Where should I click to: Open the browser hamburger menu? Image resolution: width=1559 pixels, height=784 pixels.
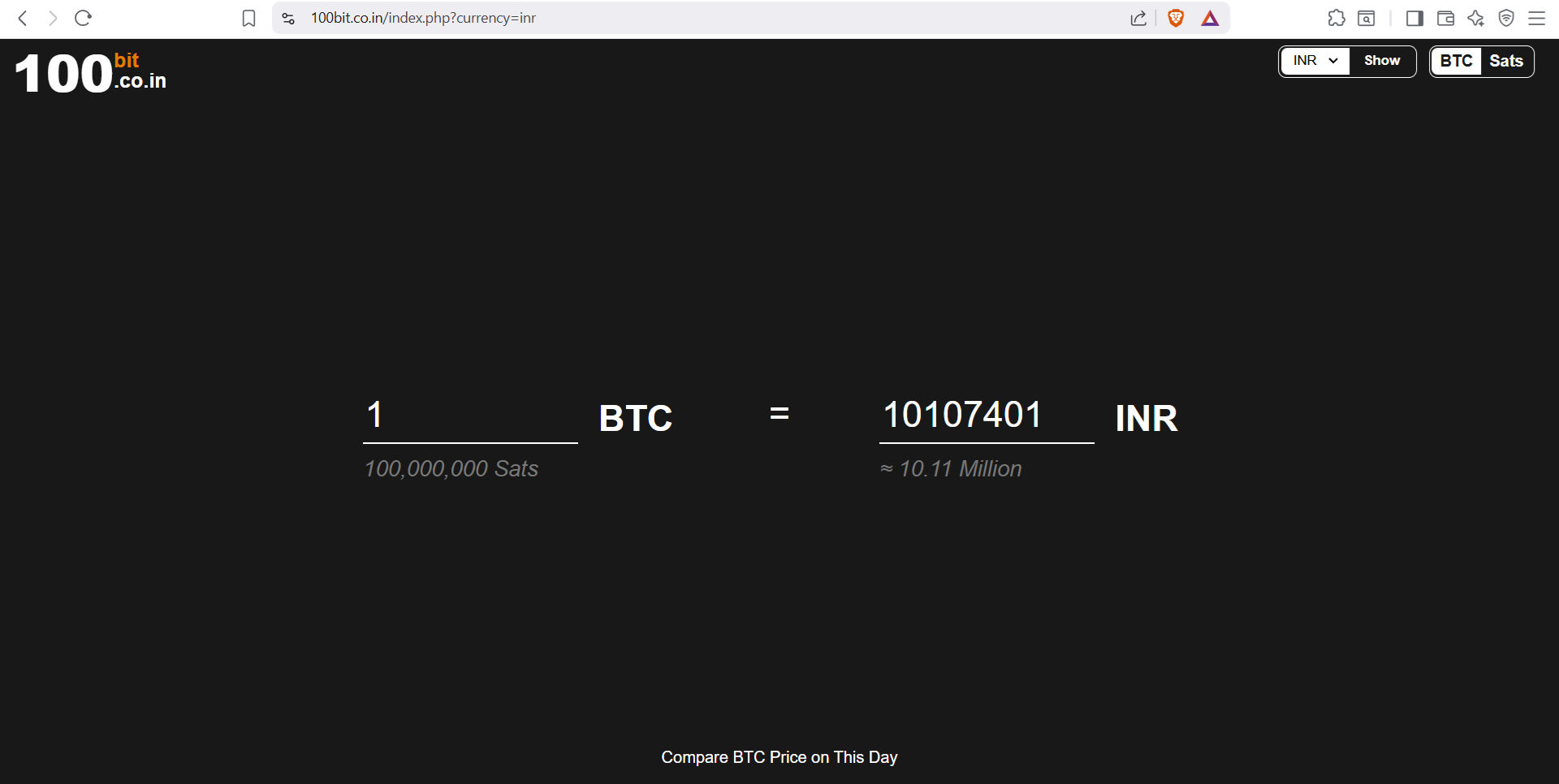(1536, 18)
